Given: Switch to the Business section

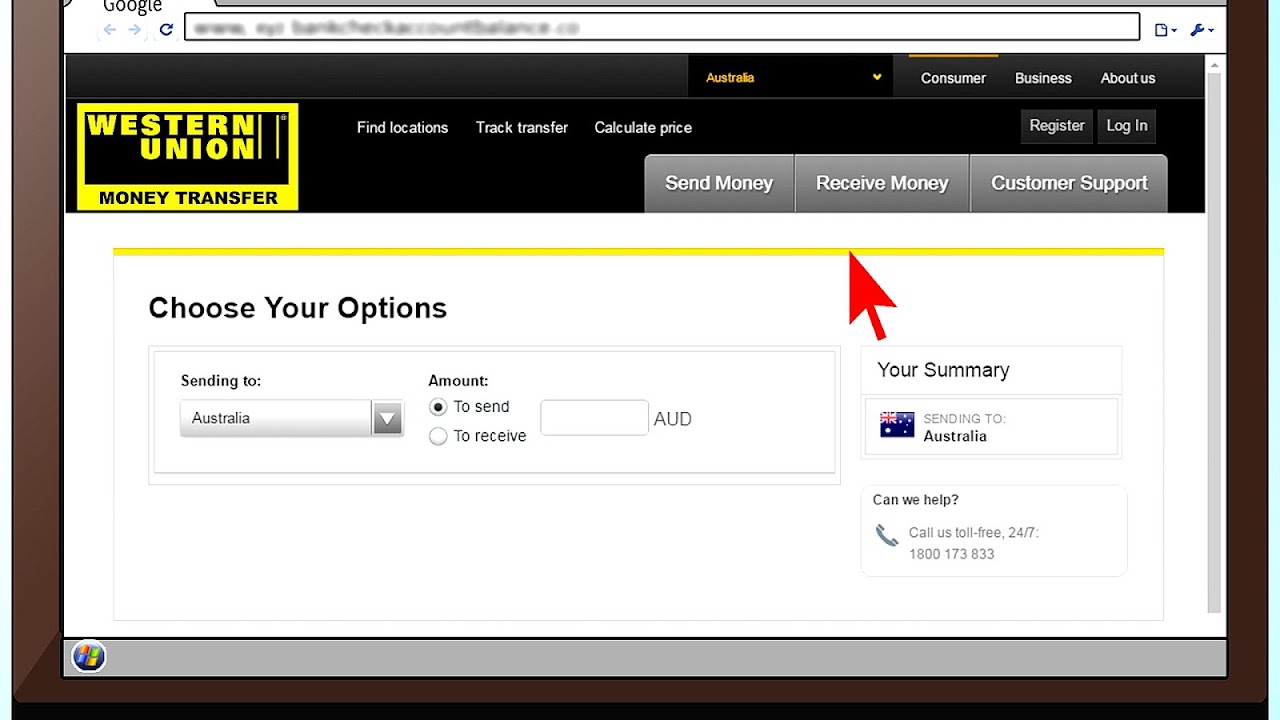Looking at the screenshot, I should click(1043, 78).
